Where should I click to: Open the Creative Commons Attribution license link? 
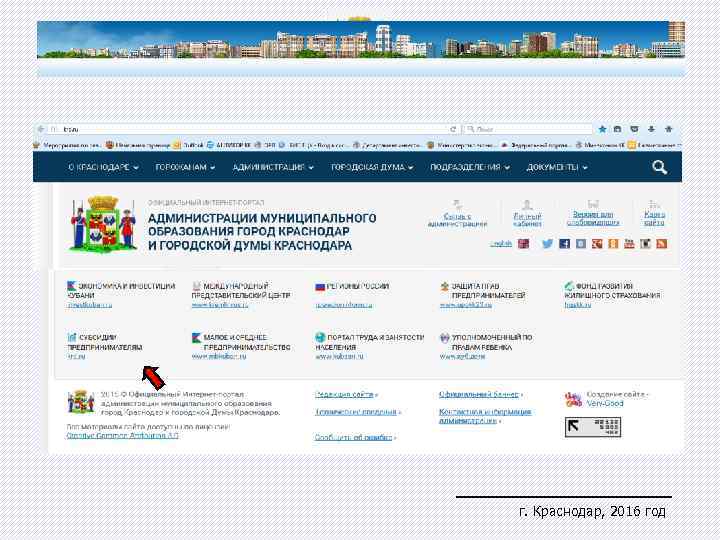click(x=122, y=435)
